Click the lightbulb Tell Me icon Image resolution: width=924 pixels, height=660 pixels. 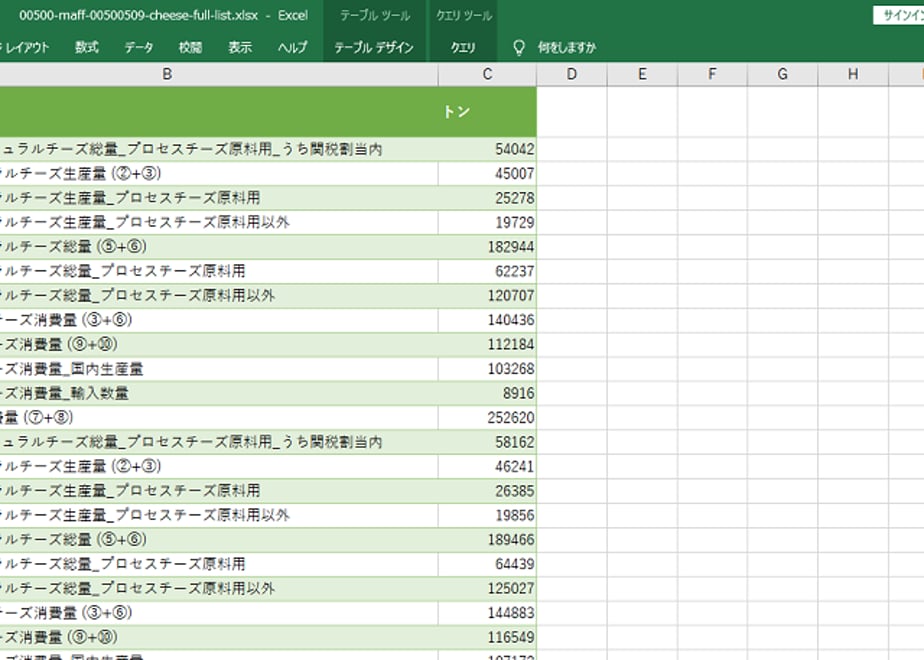pyautogui.click(x=519, y=48)
